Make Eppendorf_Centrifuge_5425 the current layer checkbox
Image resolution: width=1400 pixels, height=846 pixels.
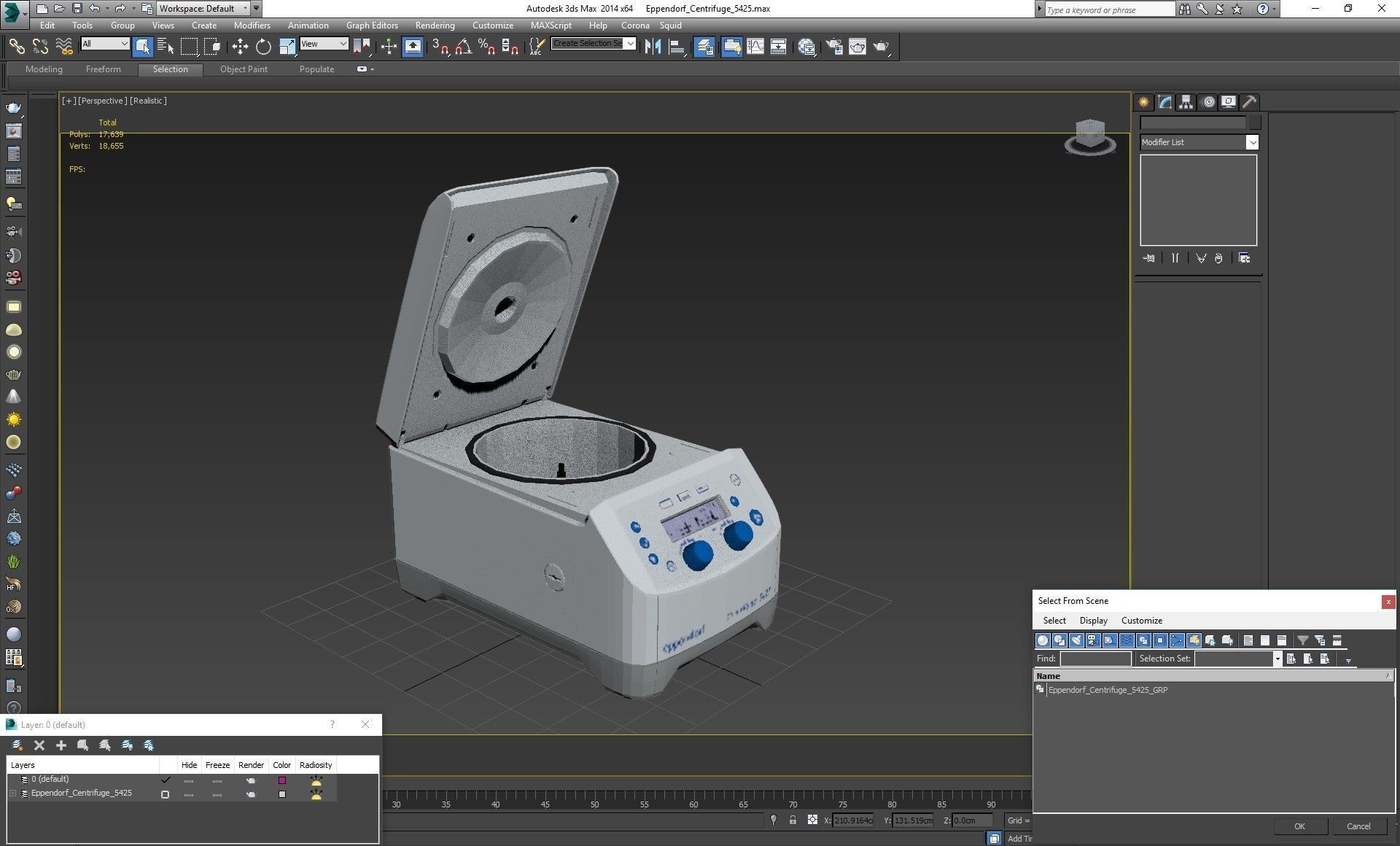pyautogui.click(x=165, y=794)
